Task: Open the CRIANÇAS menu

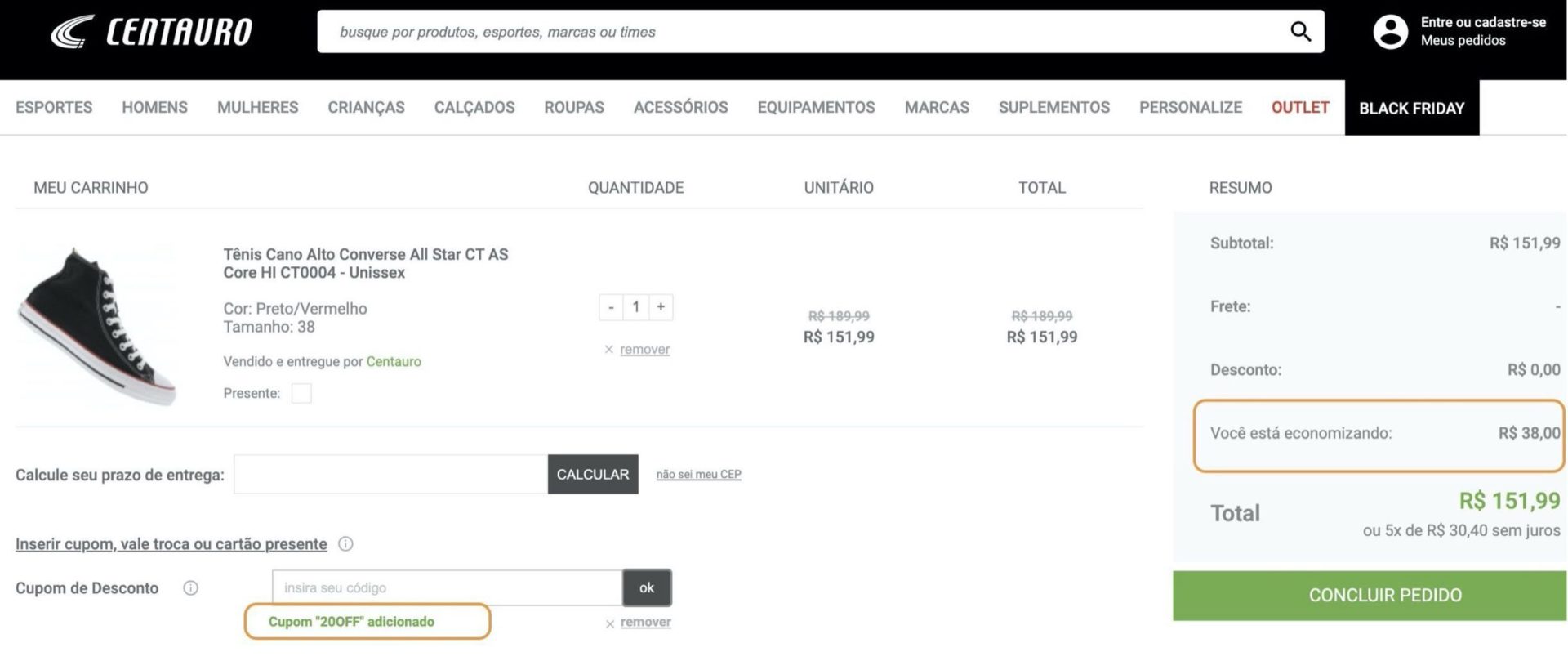Action: (366, 108)
